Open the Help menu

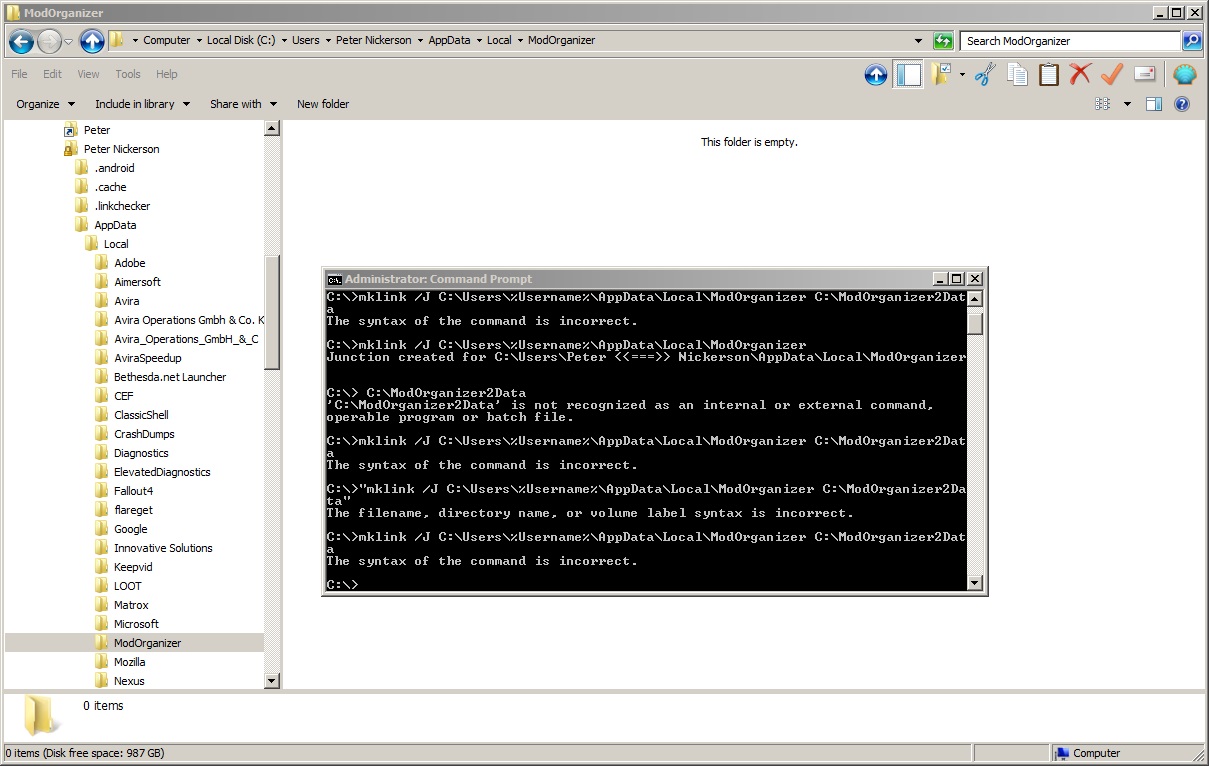point(167,74)
